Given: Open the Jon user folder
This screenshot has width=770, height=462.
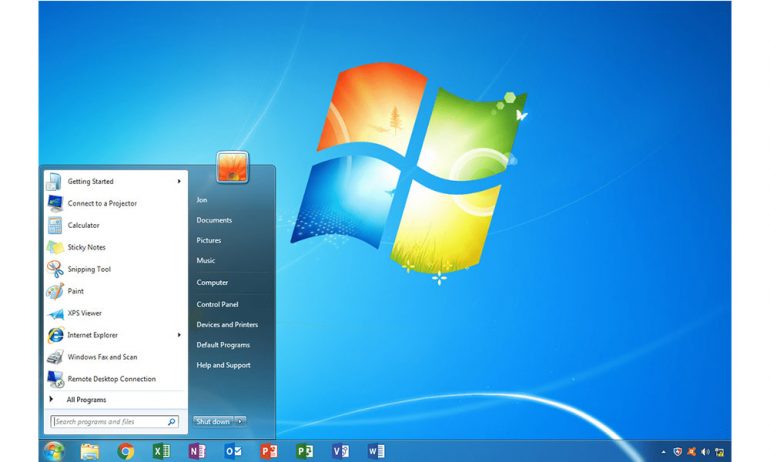Looking at the screenshot, I should pyautogui.click(x=201, y=200).
